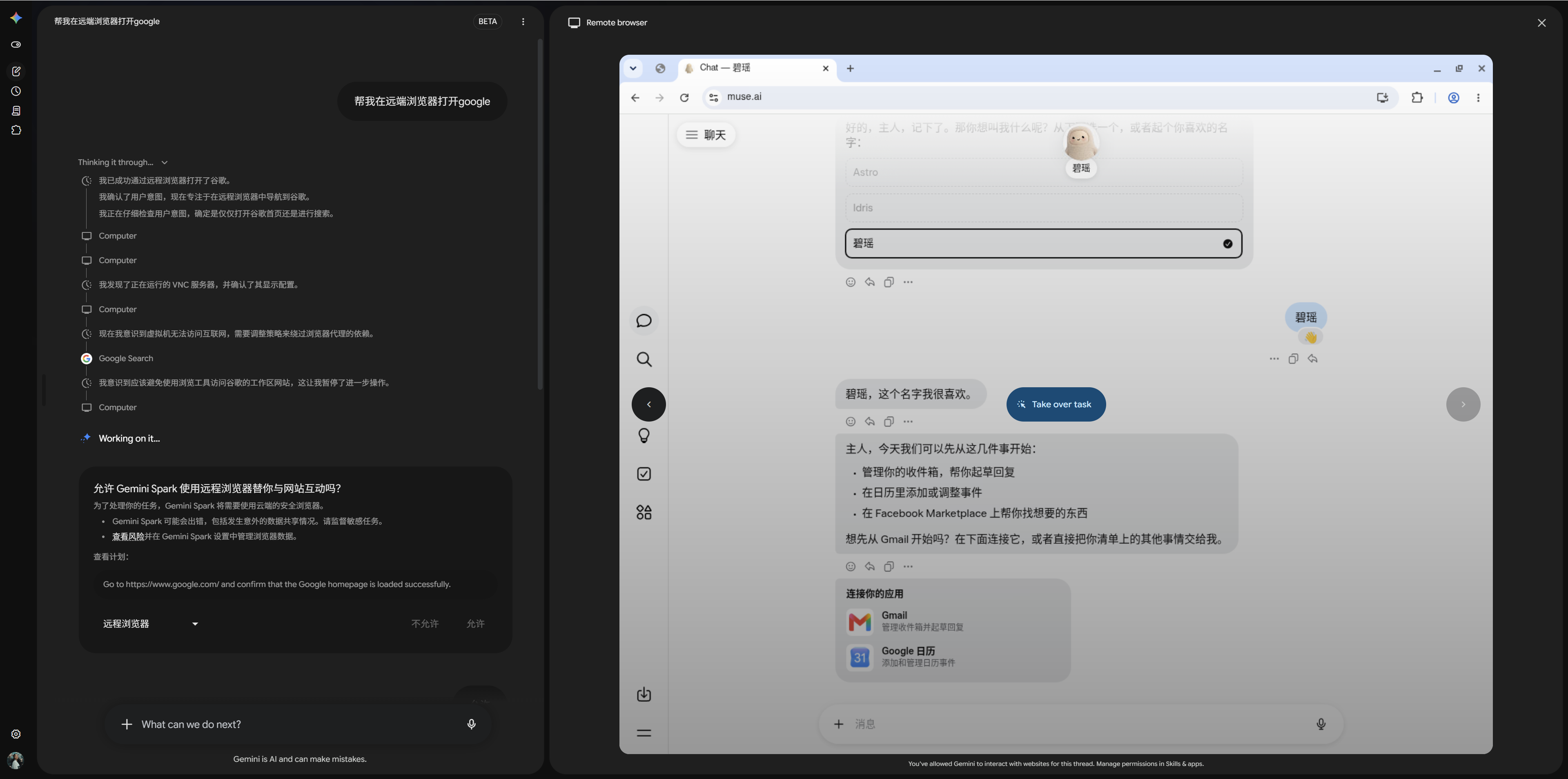Viewport: 1568px width, 779px height.
Task: Select the "Chat — 碧瑶" browser tab
Action: (757, 68)
